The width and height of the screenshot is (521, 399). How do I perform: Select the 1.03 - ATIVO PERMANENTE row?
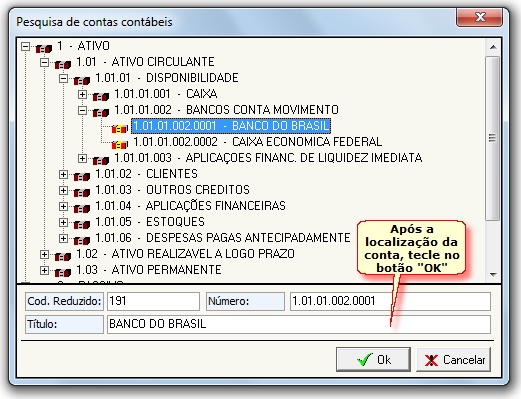tap(149, 270)
